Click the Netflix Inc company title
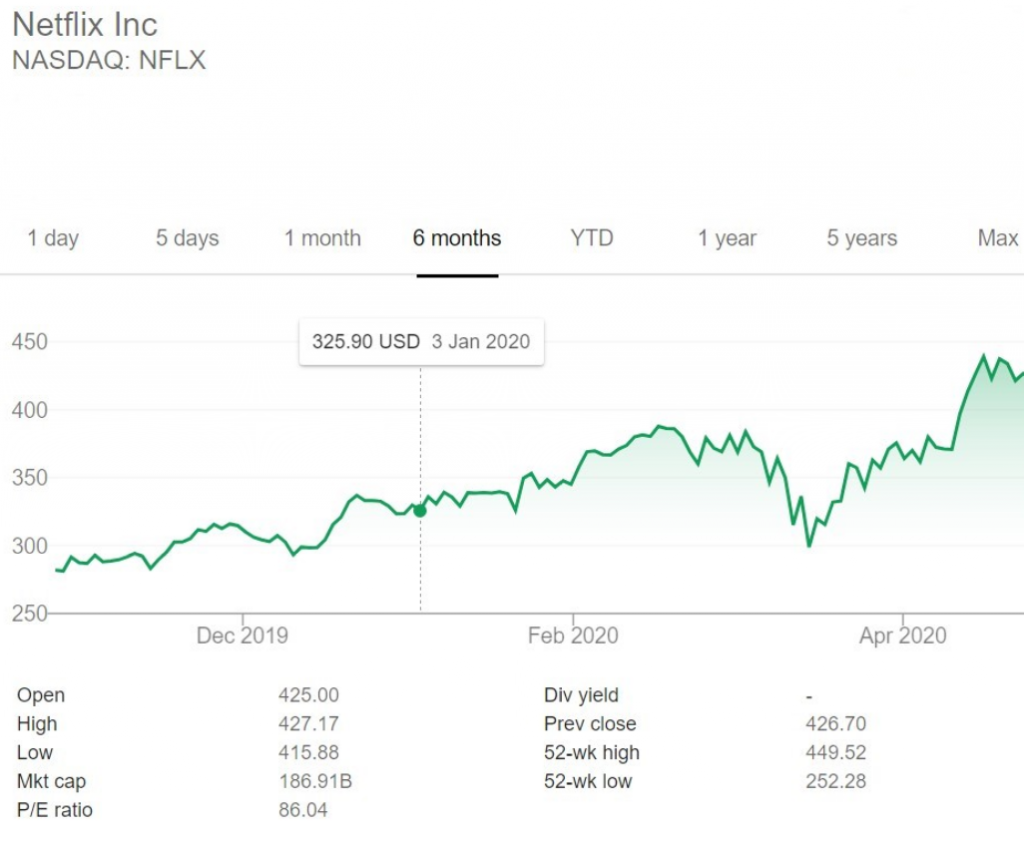This screenshot has height=843, width=1024. [85, 24]
